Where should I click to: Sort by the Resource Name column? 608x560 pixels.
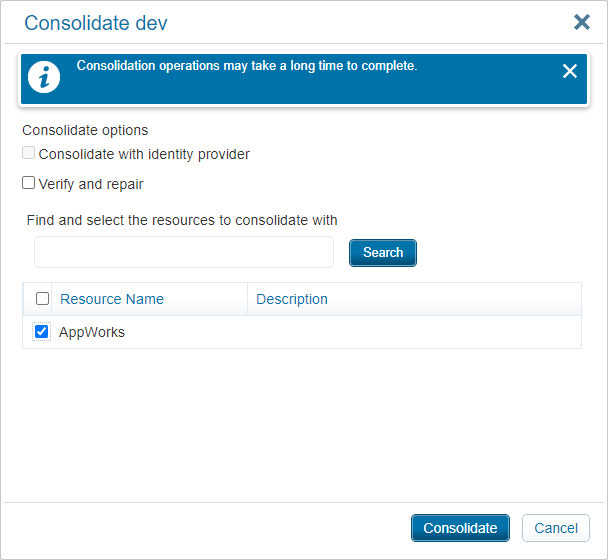(112, 299)
